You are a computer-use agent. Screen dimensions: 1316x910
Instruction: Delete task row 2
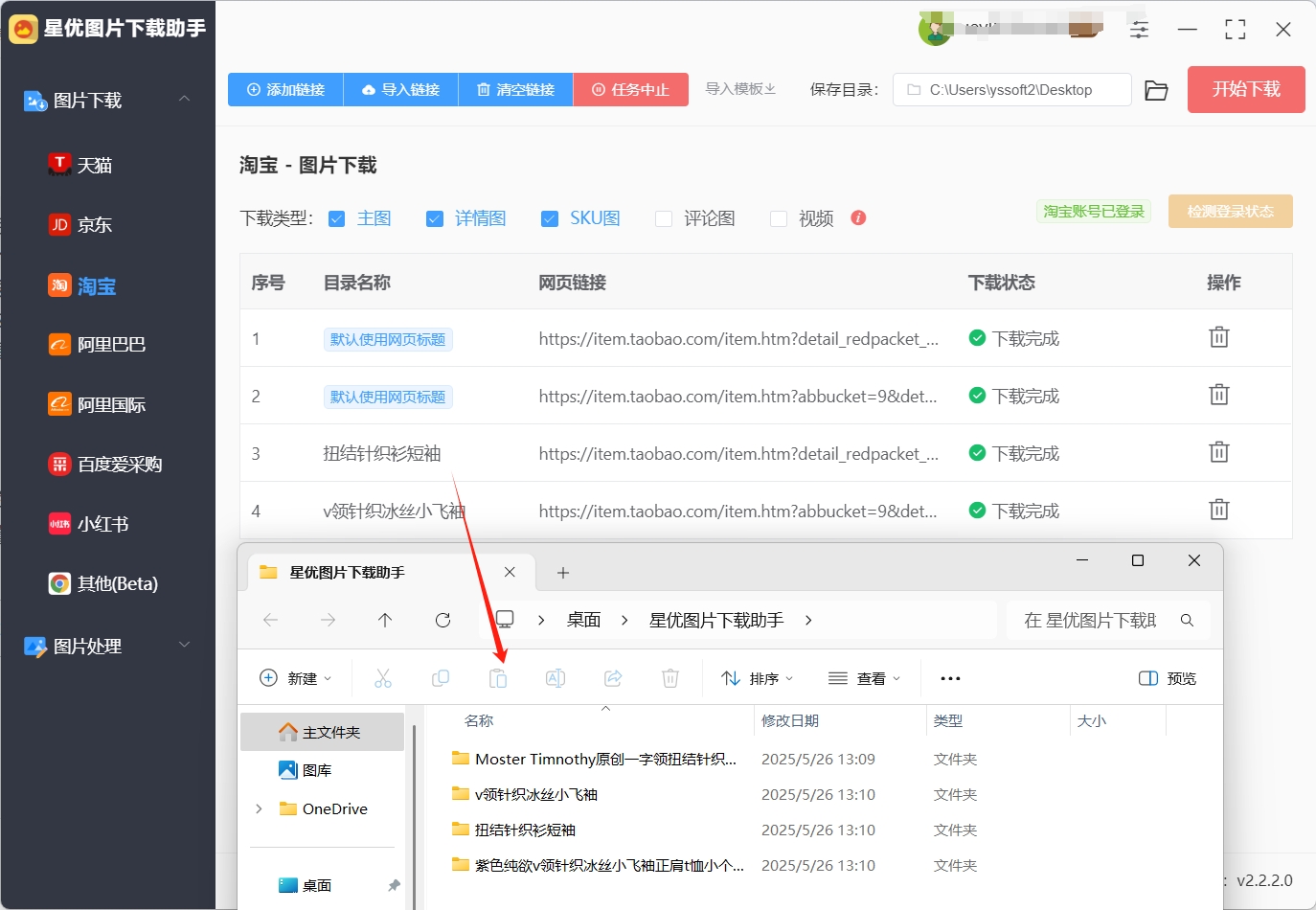(x=1218, y=395)
